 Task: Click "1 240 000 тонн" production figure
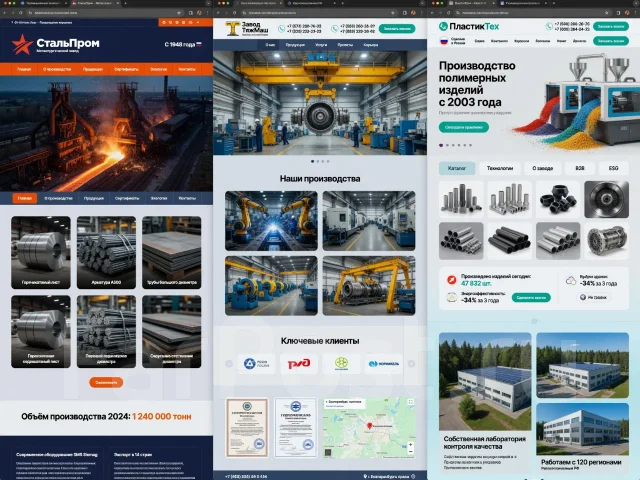tap(162, 416)
